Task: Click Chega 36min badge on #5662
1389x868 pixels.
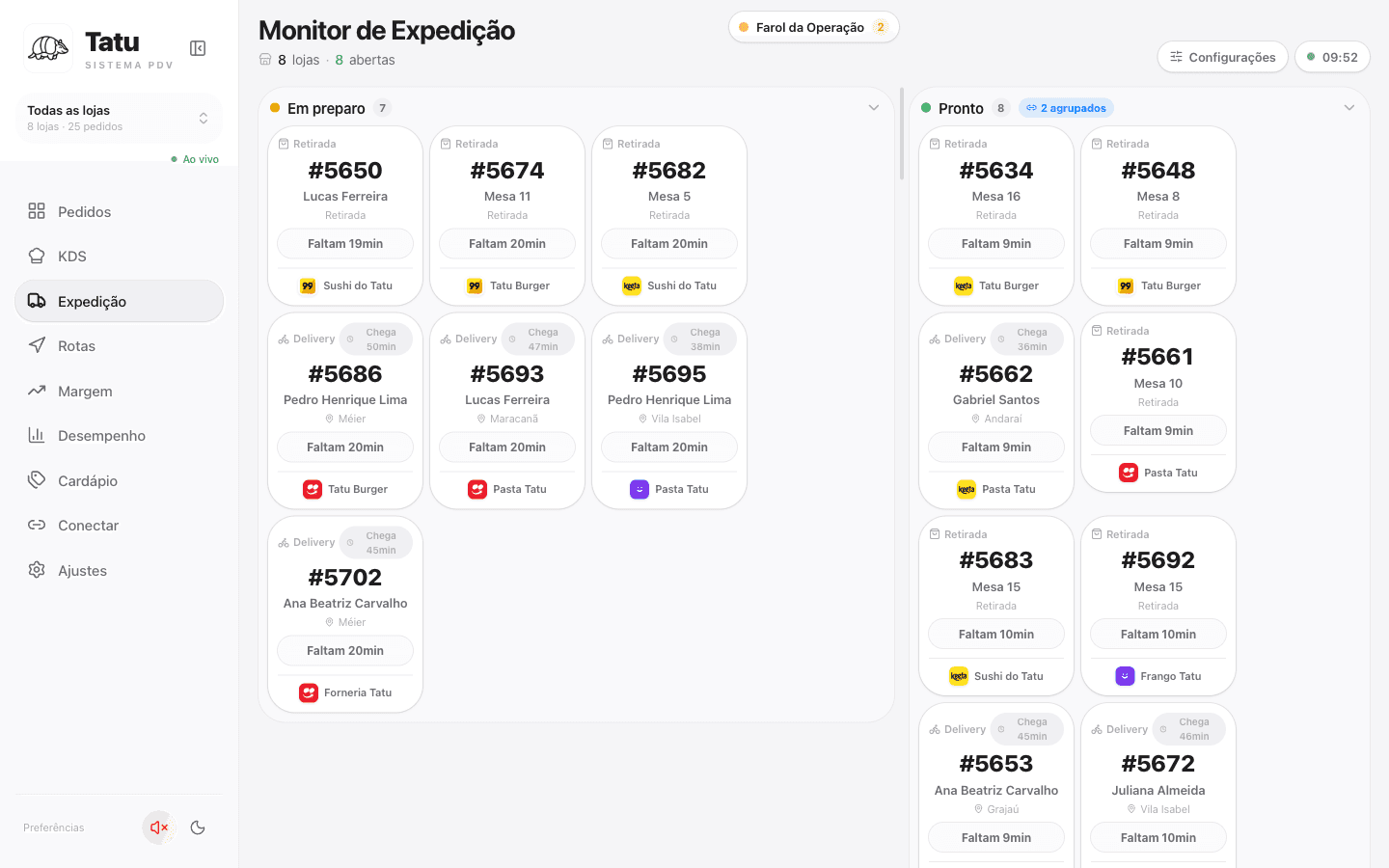Action: (x=1027, y=339)
